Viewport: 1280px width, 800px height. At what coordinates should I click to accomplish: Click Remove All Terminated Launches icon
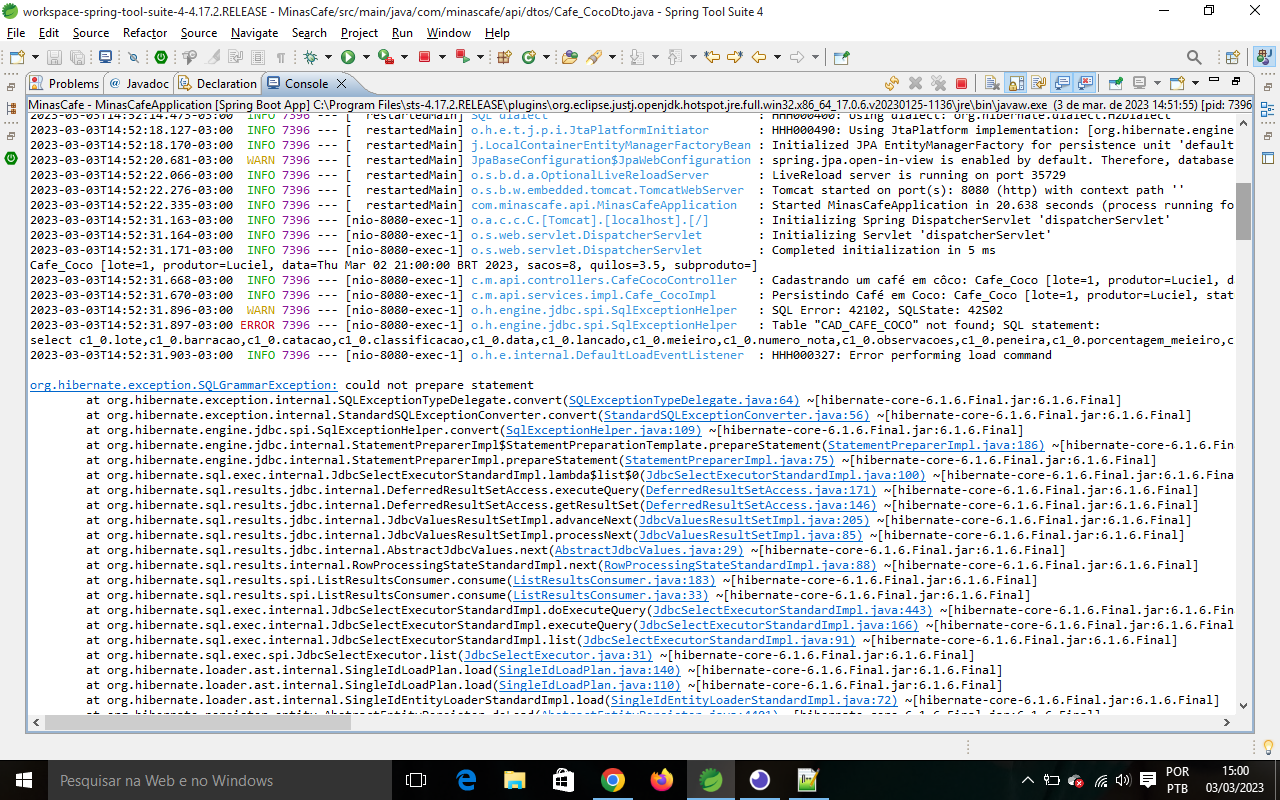point(938,83)
